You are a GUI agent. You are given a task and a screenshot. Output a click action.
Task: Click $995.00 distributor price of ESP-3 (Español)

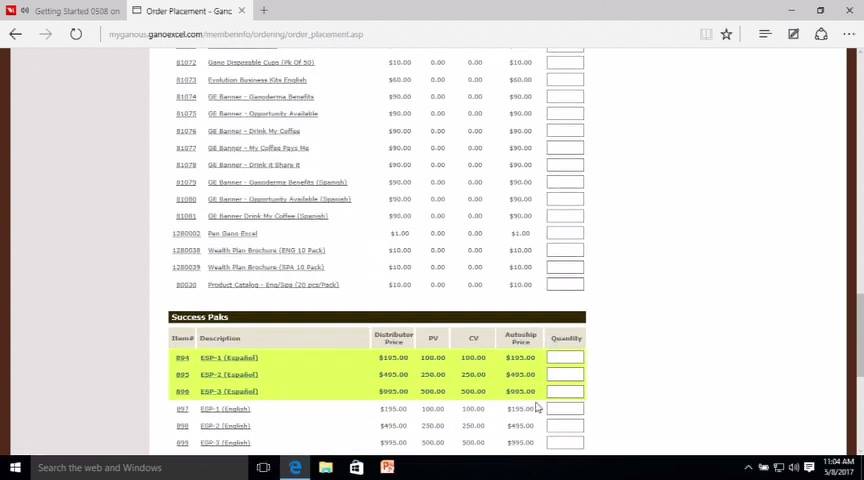pos(393,392)
